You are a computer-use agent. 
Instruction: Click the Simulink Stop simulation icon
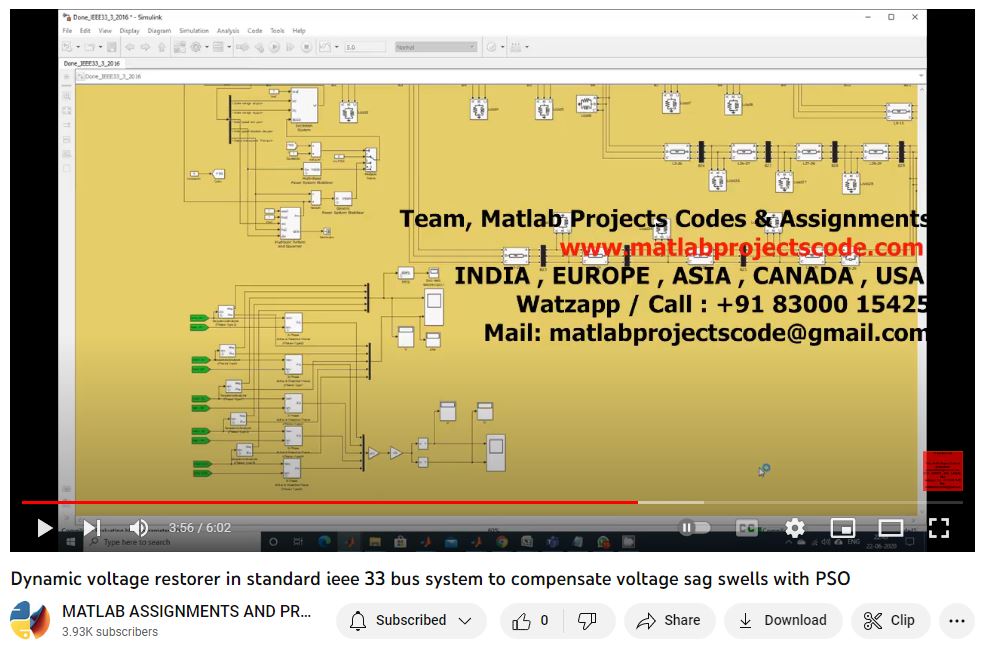(306, 47)
